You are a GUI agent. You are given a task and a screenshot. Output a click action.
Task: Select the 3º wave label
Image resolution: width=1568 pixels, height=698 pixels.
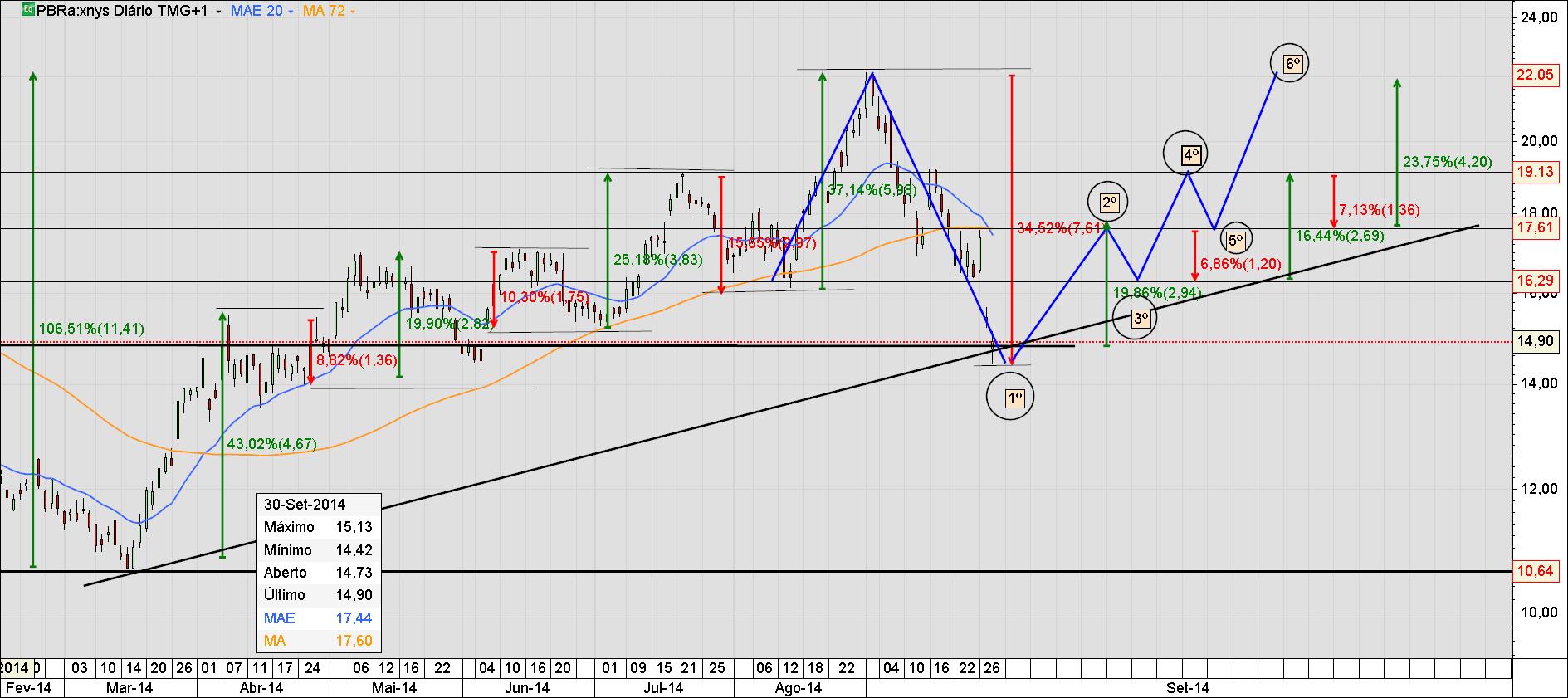point(1141,318)
